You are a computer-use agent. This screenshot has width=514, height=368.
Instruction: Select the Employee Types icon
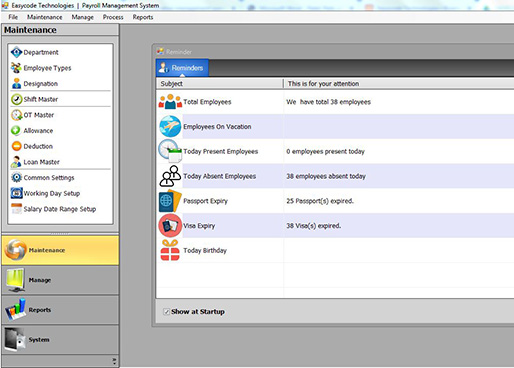click(16, 68)
